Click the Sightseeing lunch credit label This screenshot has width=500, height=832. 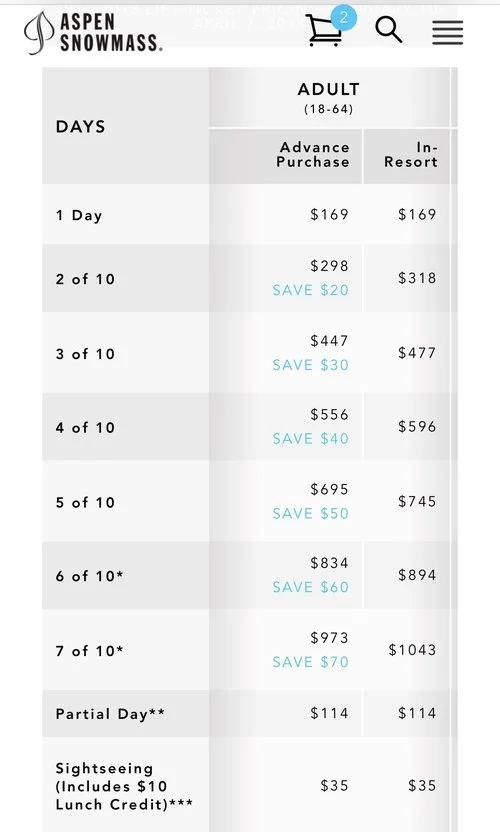[124, 786]
